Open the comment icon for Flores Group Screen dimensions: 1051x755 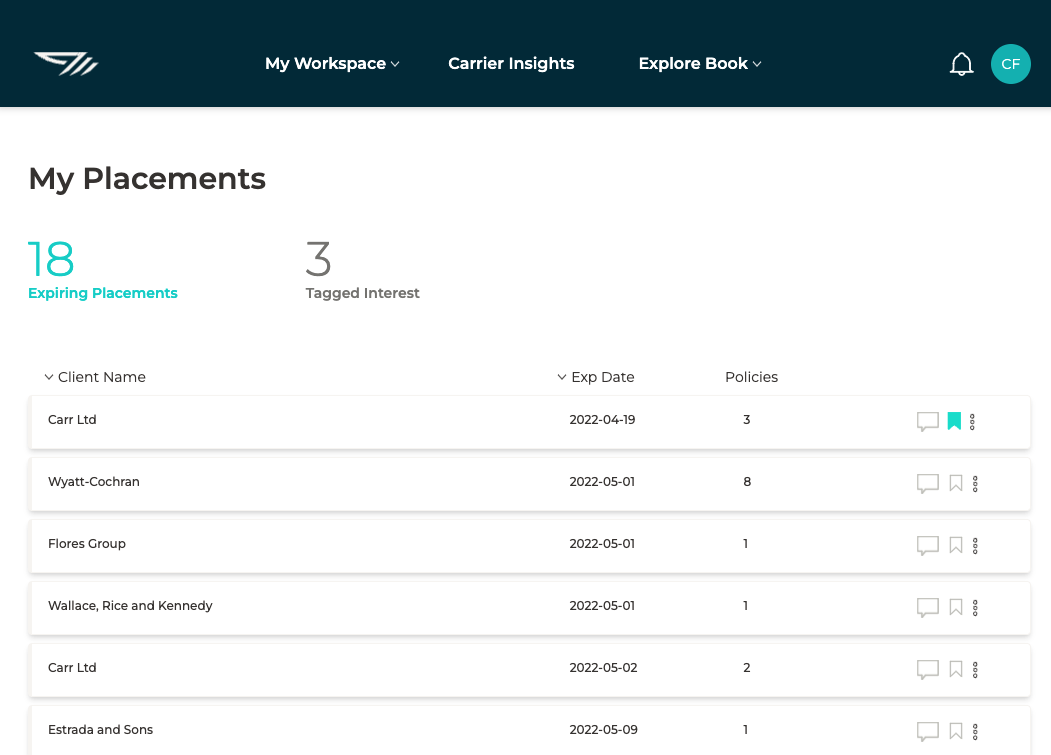927,546
